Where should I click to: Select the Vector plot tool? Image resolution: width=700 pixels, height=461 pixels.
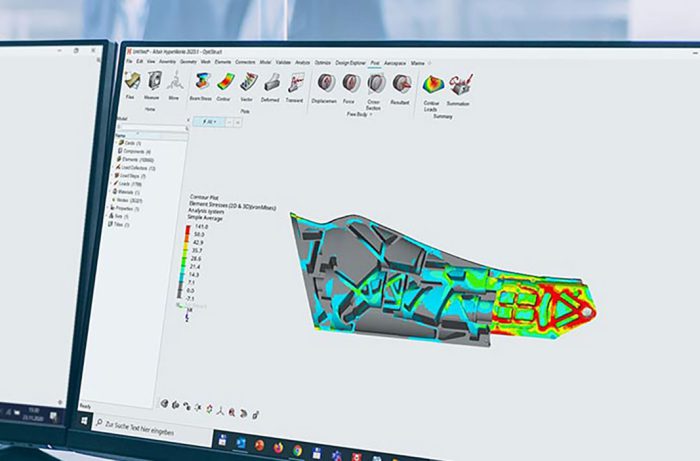247,84
